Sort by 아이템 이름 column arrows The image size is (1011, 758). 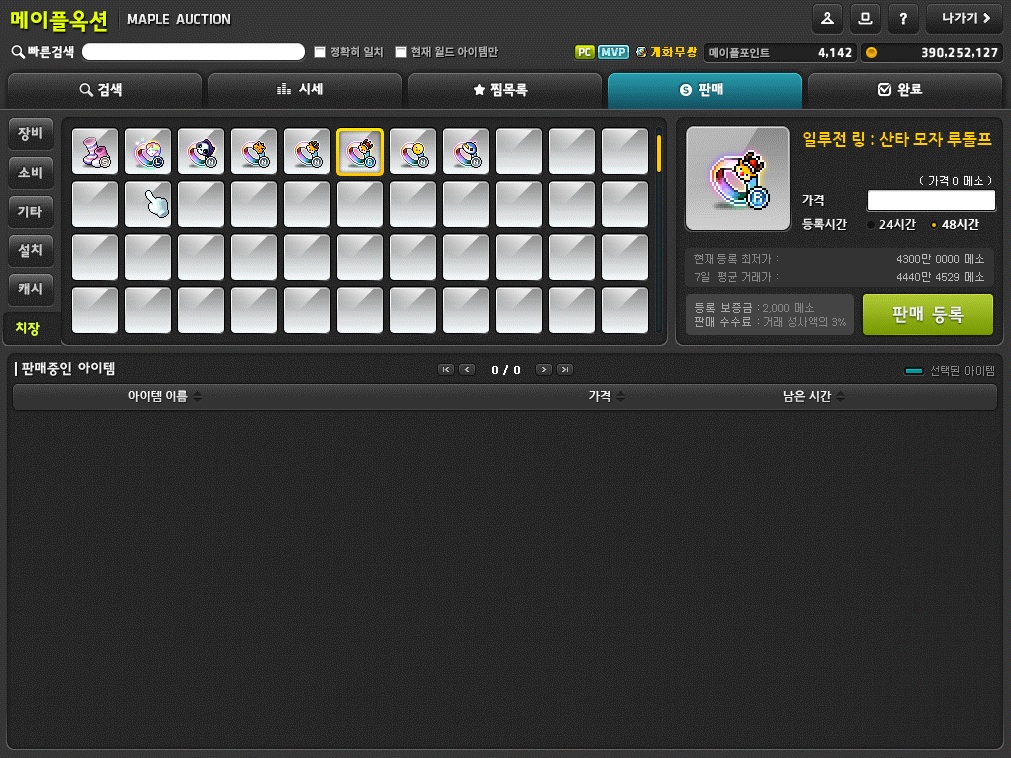(197, 396)
